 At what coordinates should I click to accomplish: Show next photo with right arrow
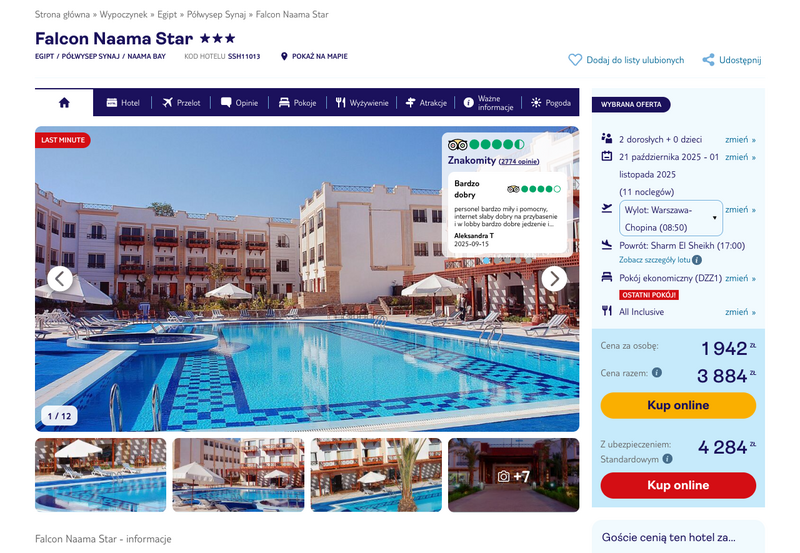click(x=554, y=279)
